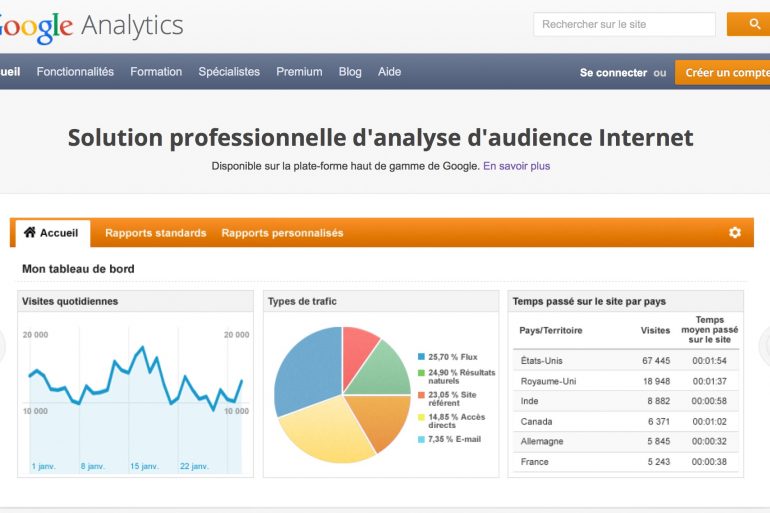The height and width of the screenshot is (513, 770).
Task: Open the Fonctionnalités menu item
Action: 75,72
